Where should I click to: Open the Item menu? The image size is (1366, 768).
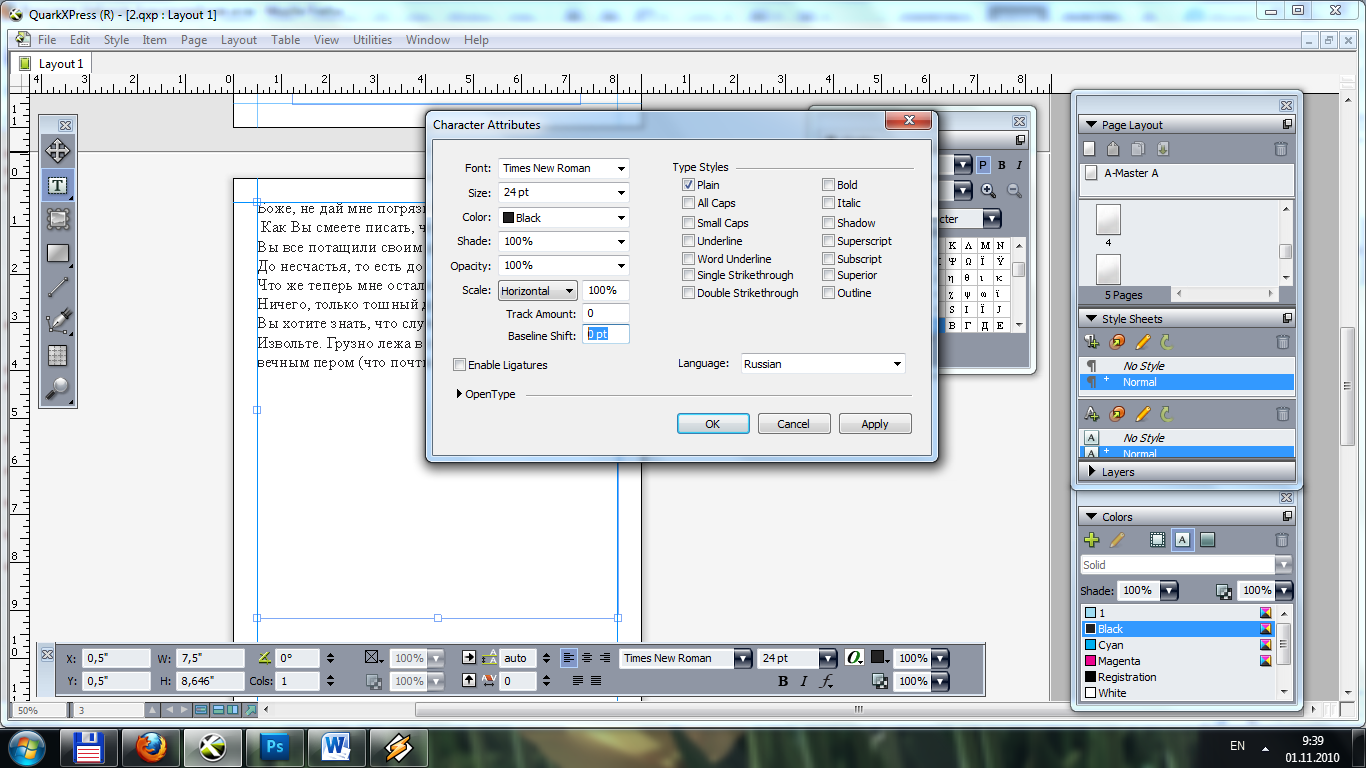point(154,40)
